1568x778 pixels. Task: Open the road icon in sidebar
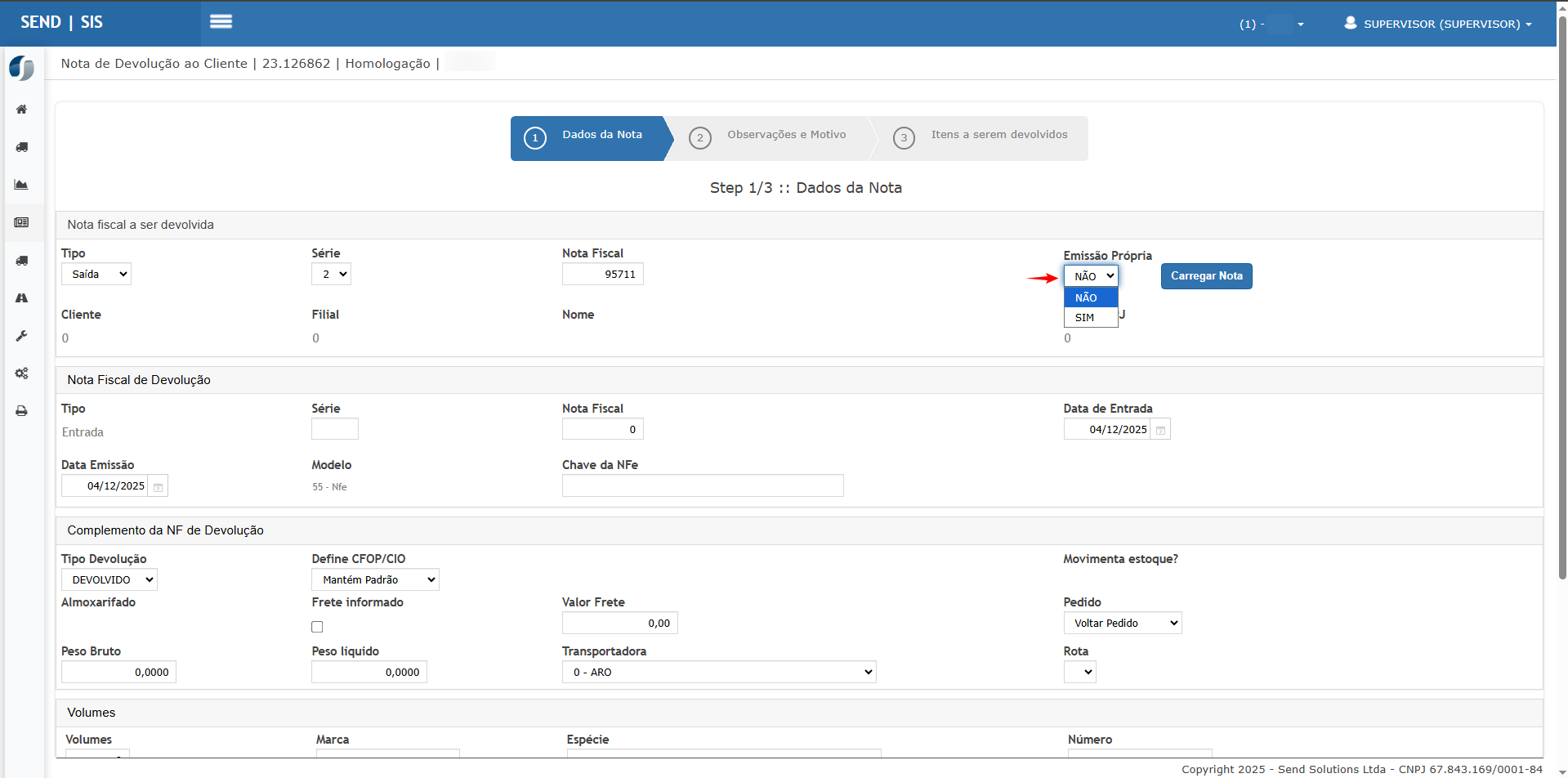[x=22, y=298]
